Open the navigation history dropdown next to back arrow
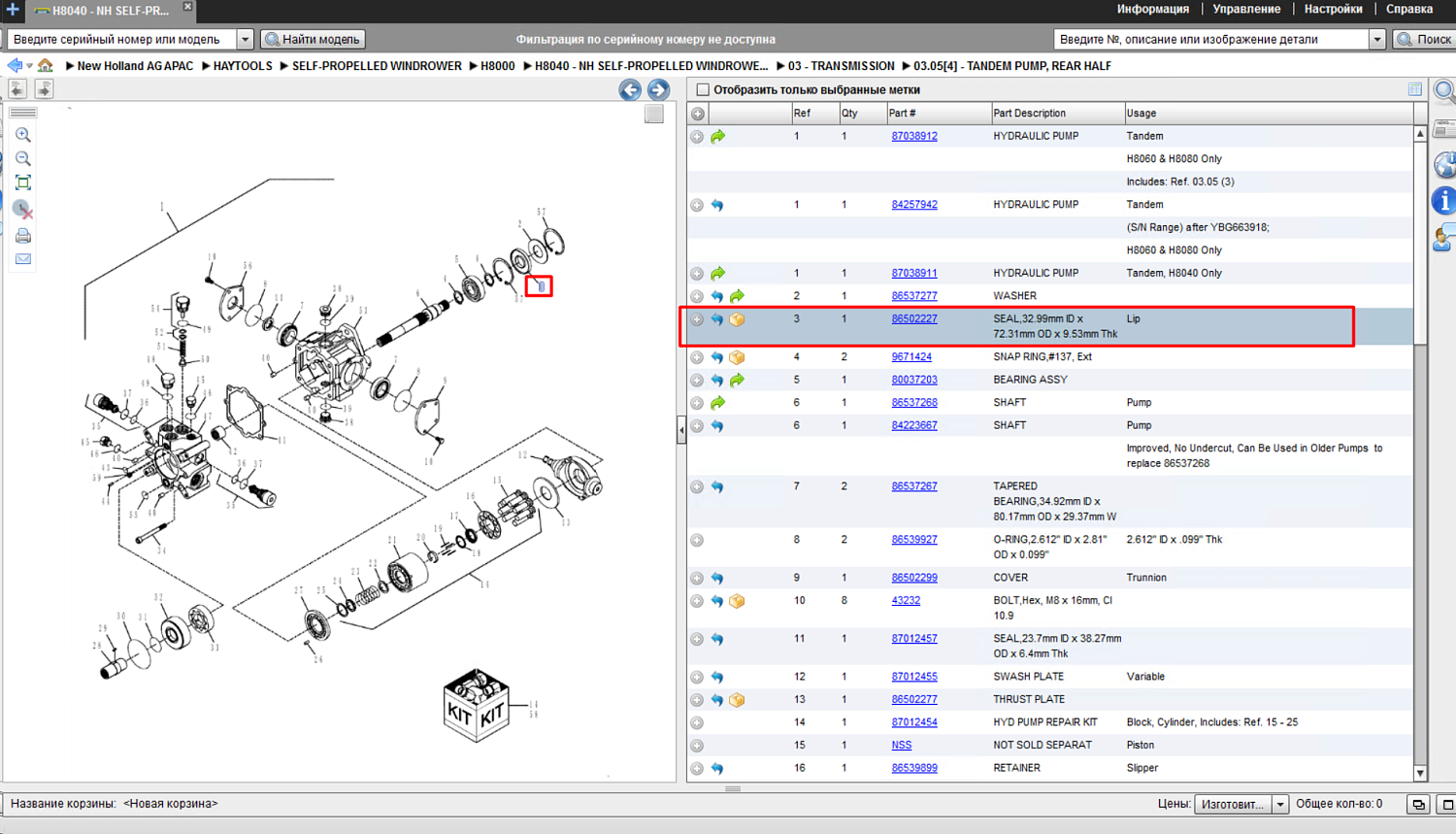The height and width of the screenshot is (834, 1456). tap(30, 66)
